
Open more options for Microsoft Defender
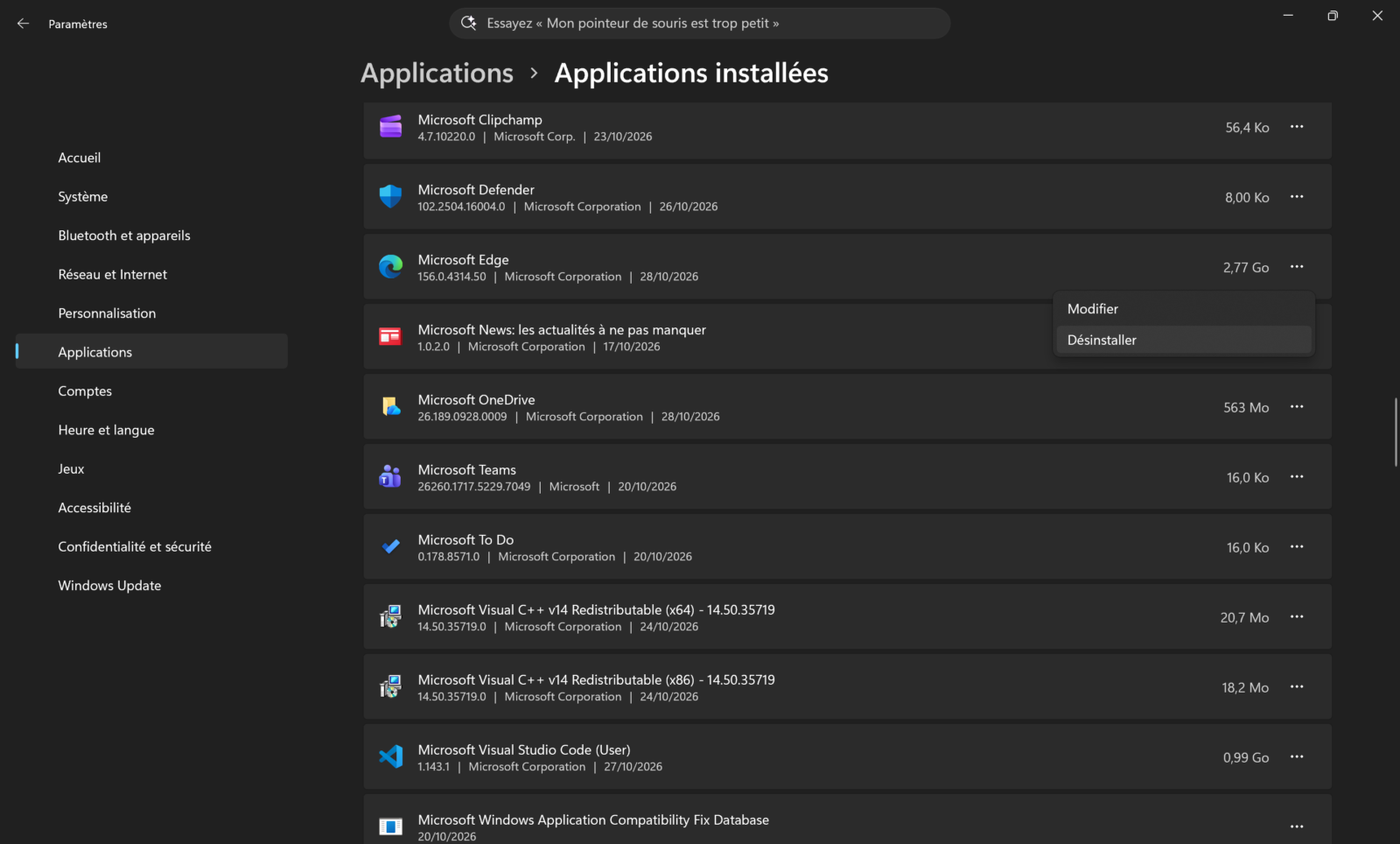(x=1297, y=197)
